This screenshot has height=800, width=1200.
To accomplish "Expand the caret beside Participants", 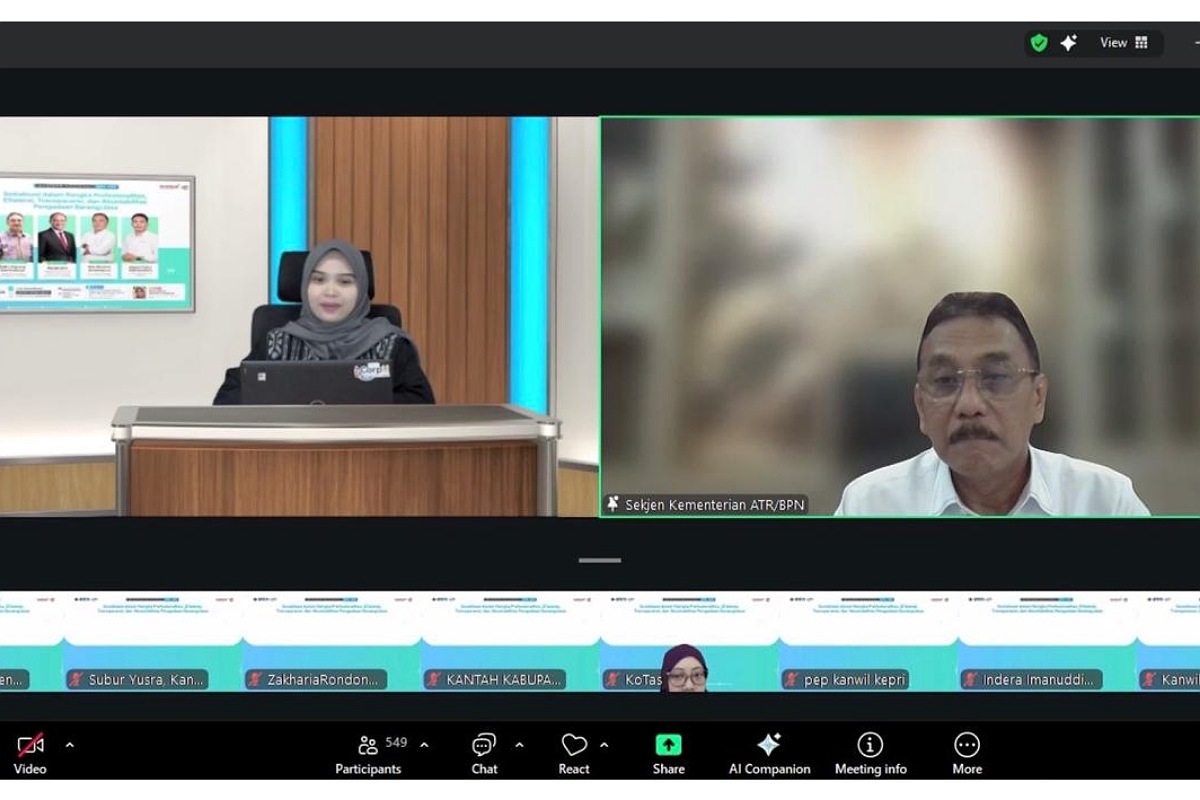I will [424, 745].
